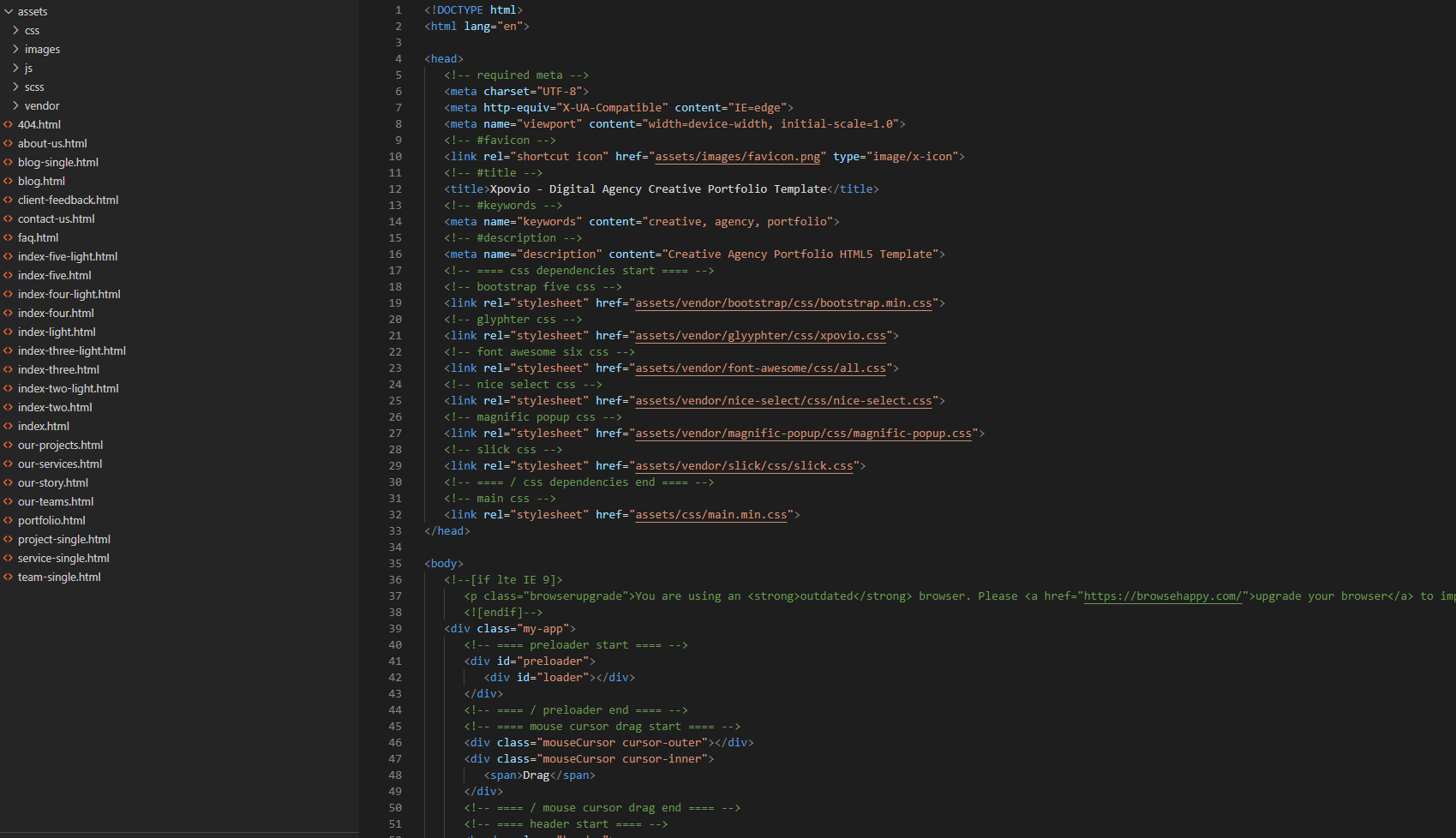Select the portfolio.html file name

tap(51, 520)
